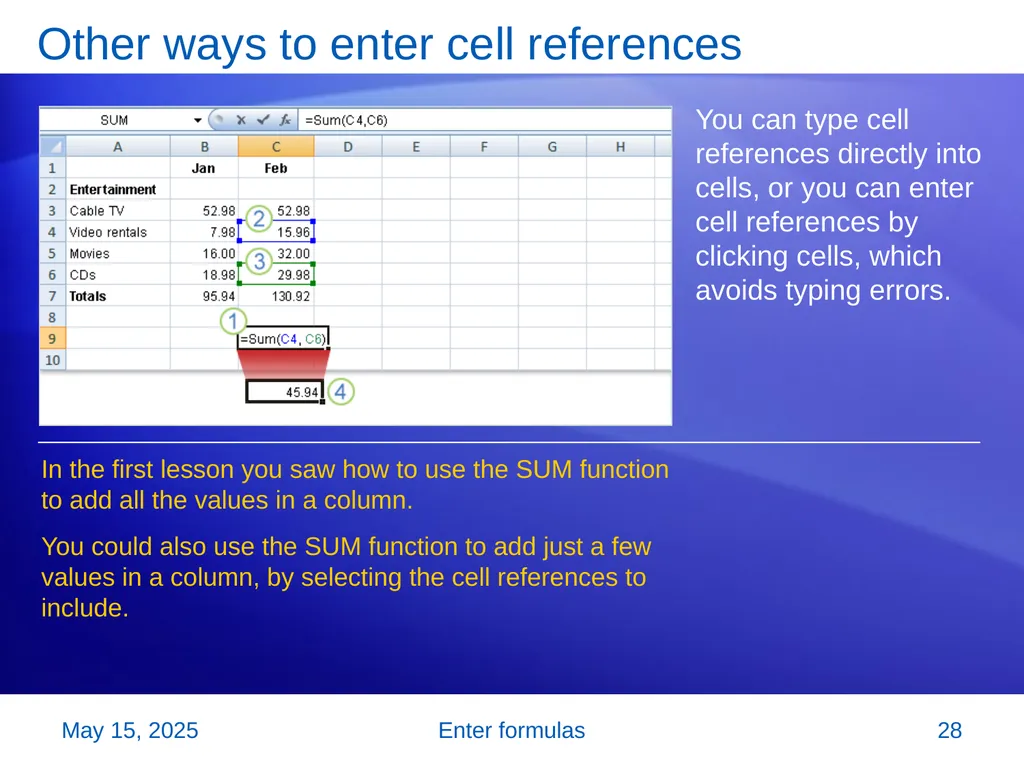Select column A header
The width and height of the screenshot is (1024, 768).
pyautogui.click(x=118, y=147)
